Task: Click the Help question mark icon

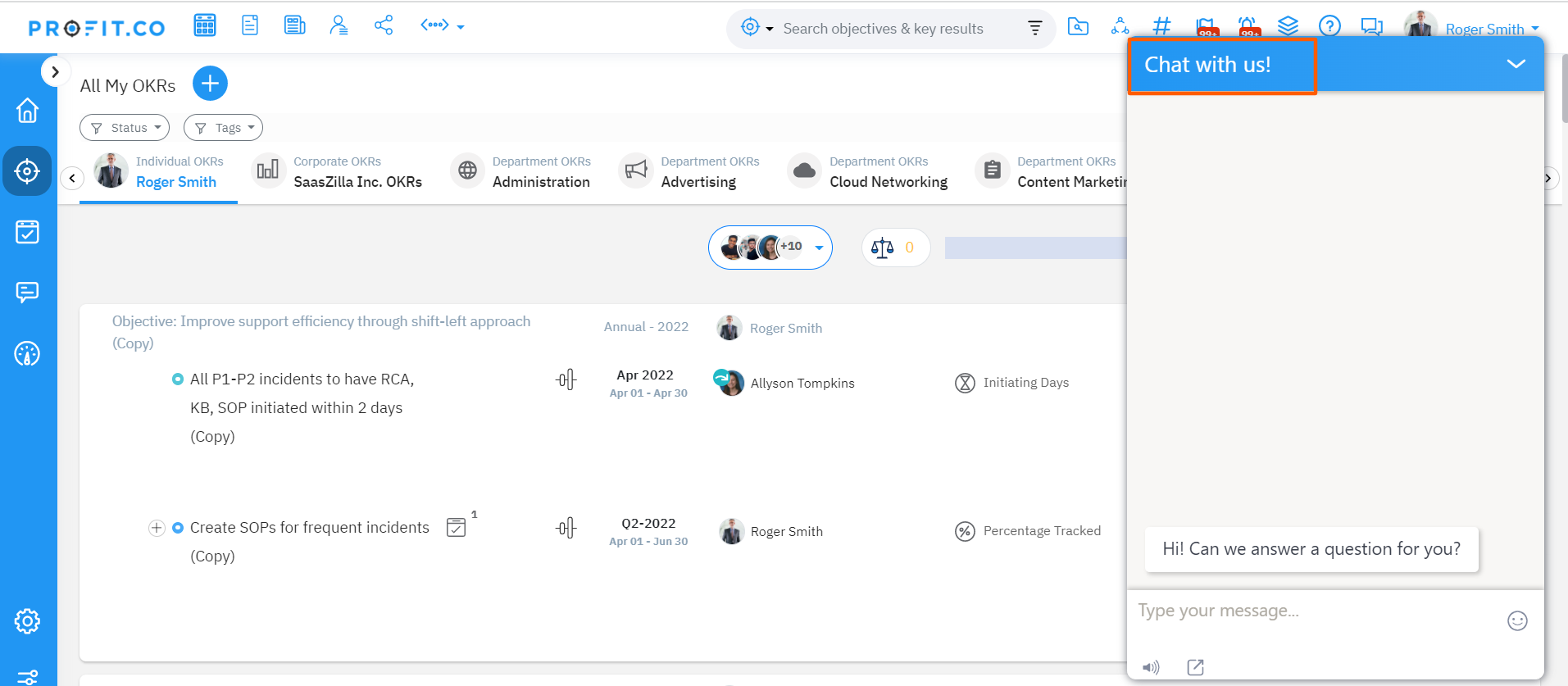Action: [1329, 26]
